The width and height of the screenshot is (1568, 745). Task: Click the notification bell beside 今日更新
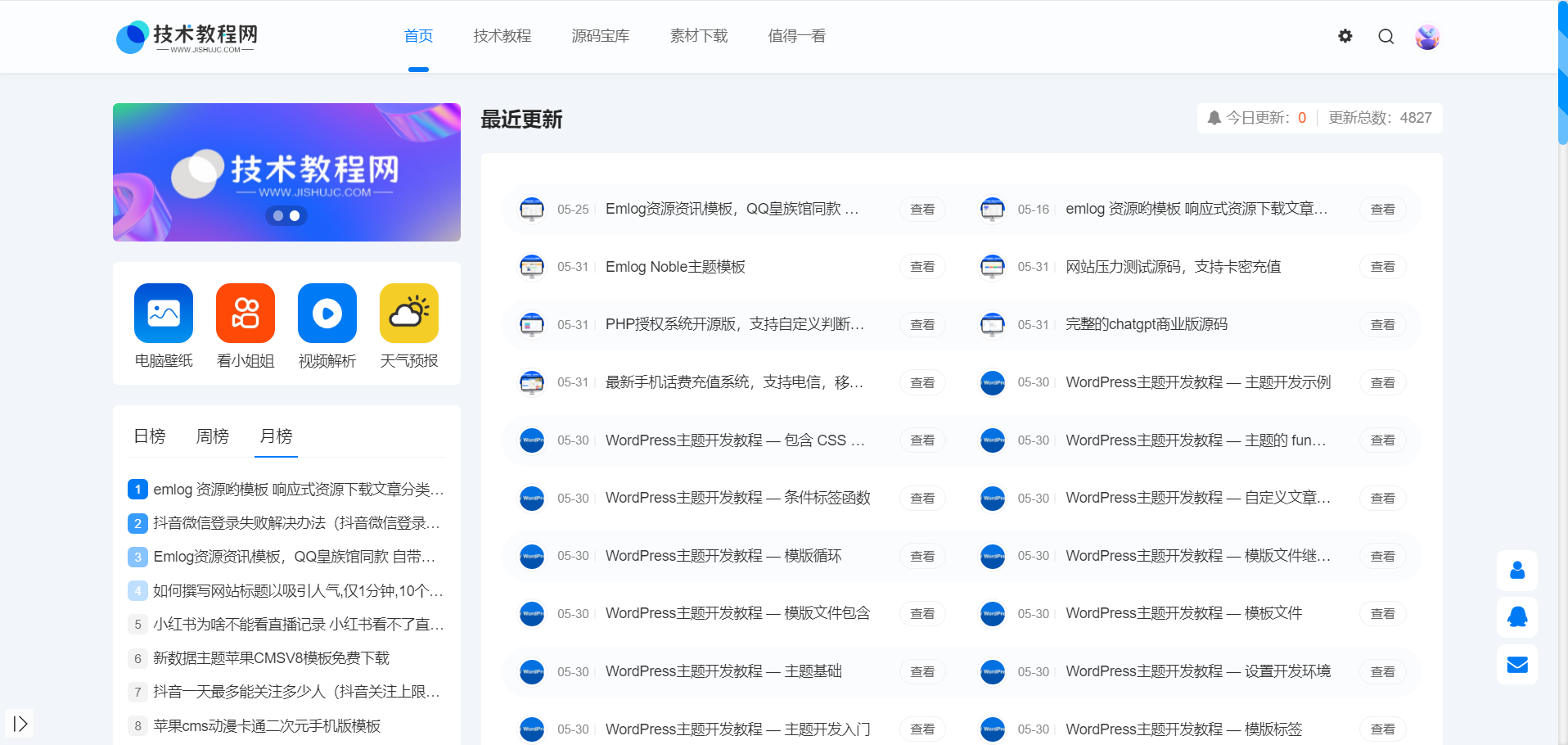[x=1214, y=117]
